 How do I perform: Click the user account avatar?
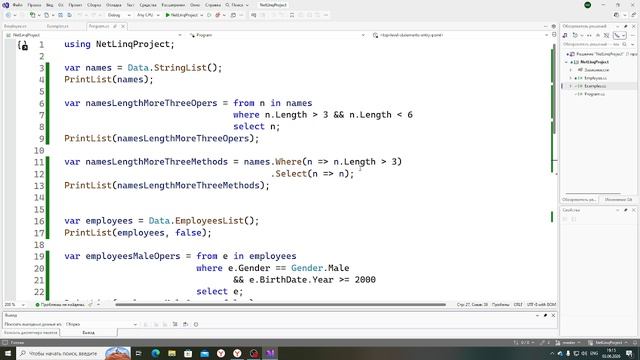point(587,5)
